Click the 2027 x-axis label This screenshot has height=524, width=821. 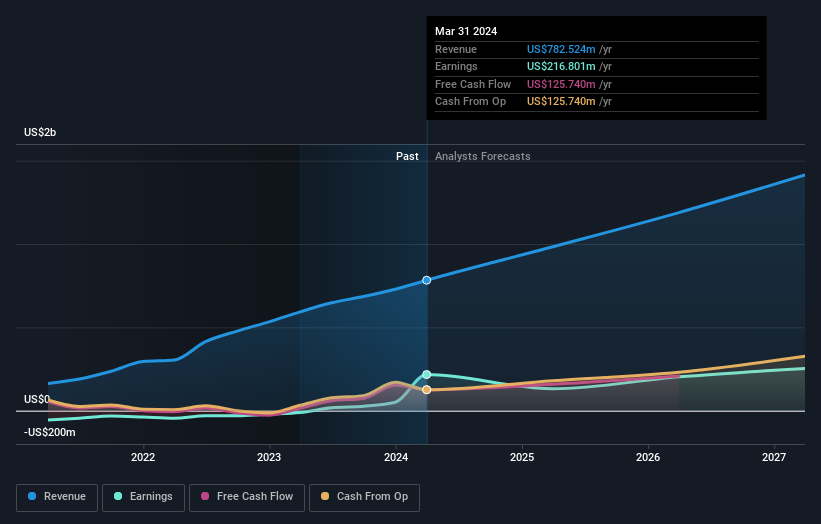point(774,457)
